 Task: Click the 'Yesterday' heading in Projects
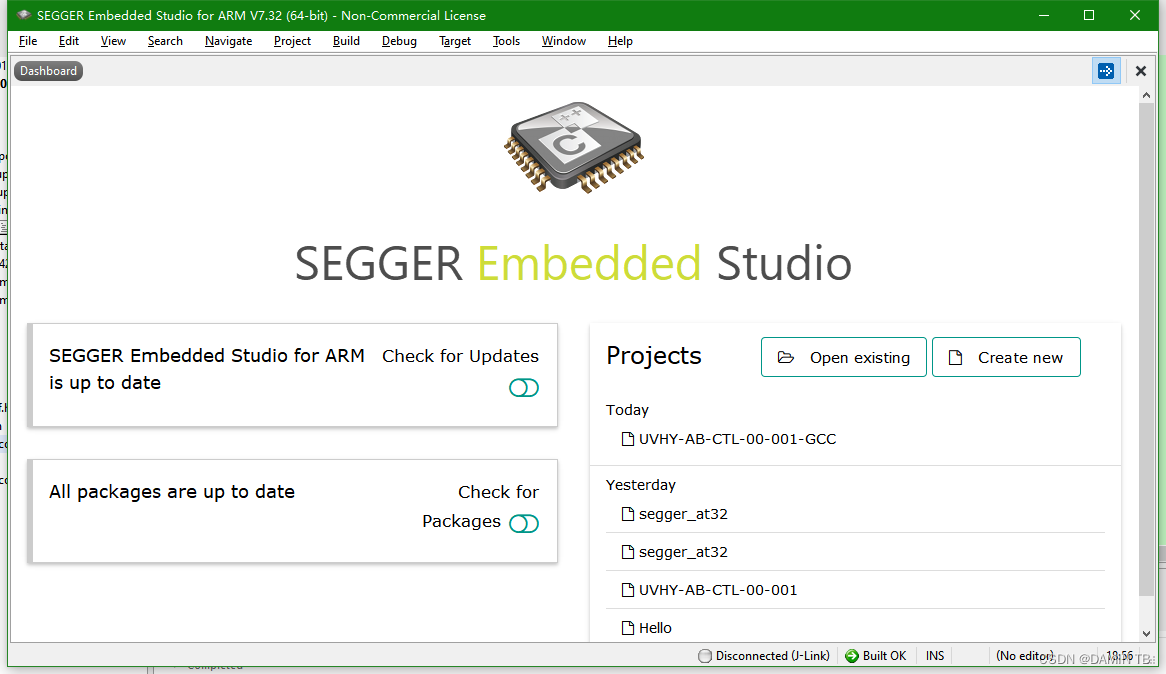640,485
